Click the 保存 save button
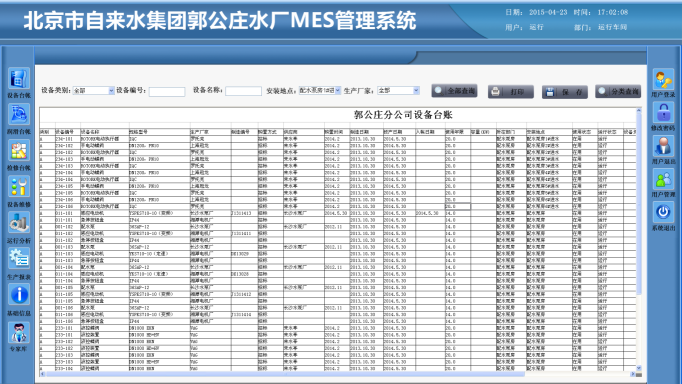682x384 pixels. (565, 92)
